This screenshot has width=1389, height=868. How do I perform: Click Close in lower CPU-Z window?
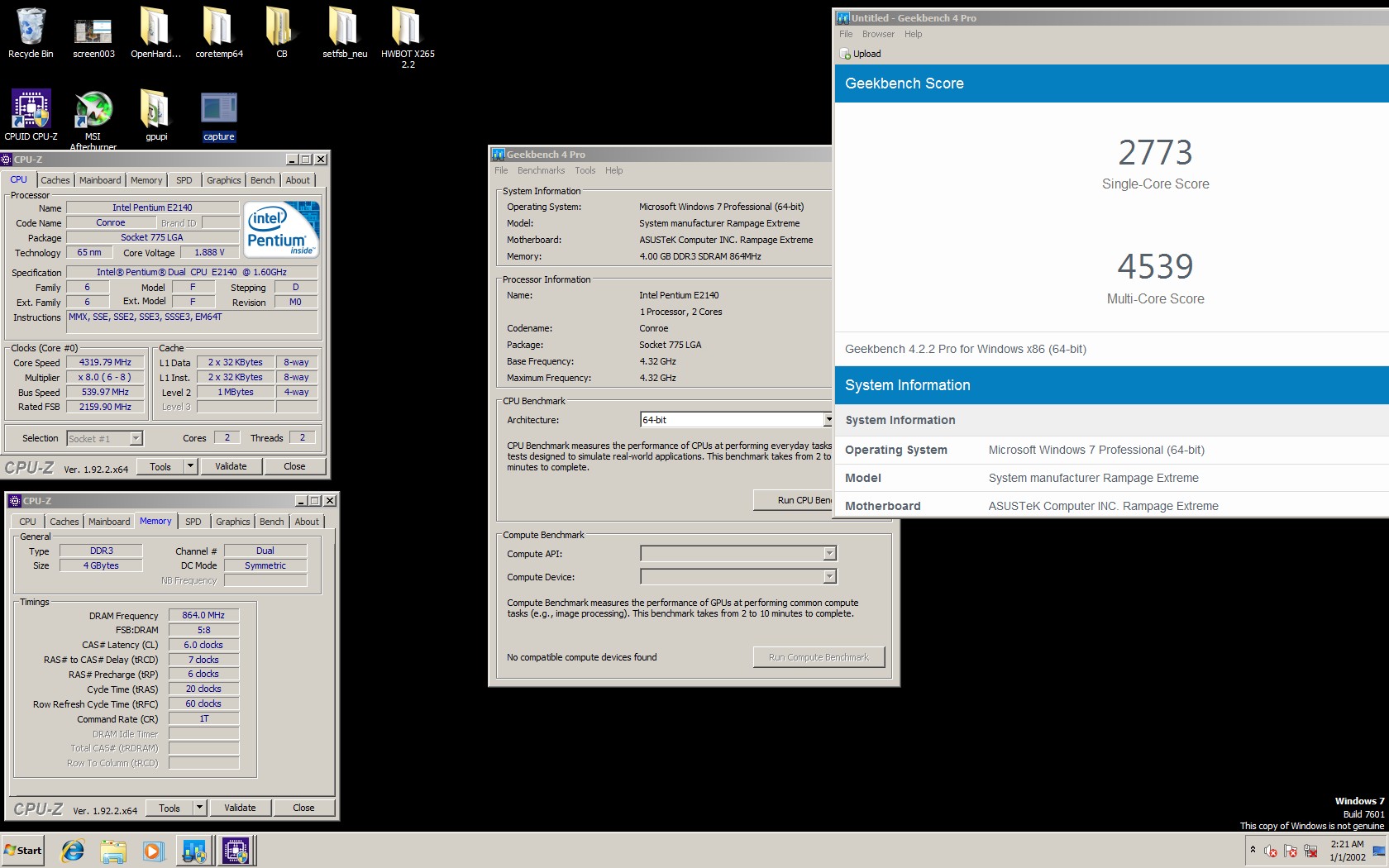pyautogui.click(x=303, y=808)
